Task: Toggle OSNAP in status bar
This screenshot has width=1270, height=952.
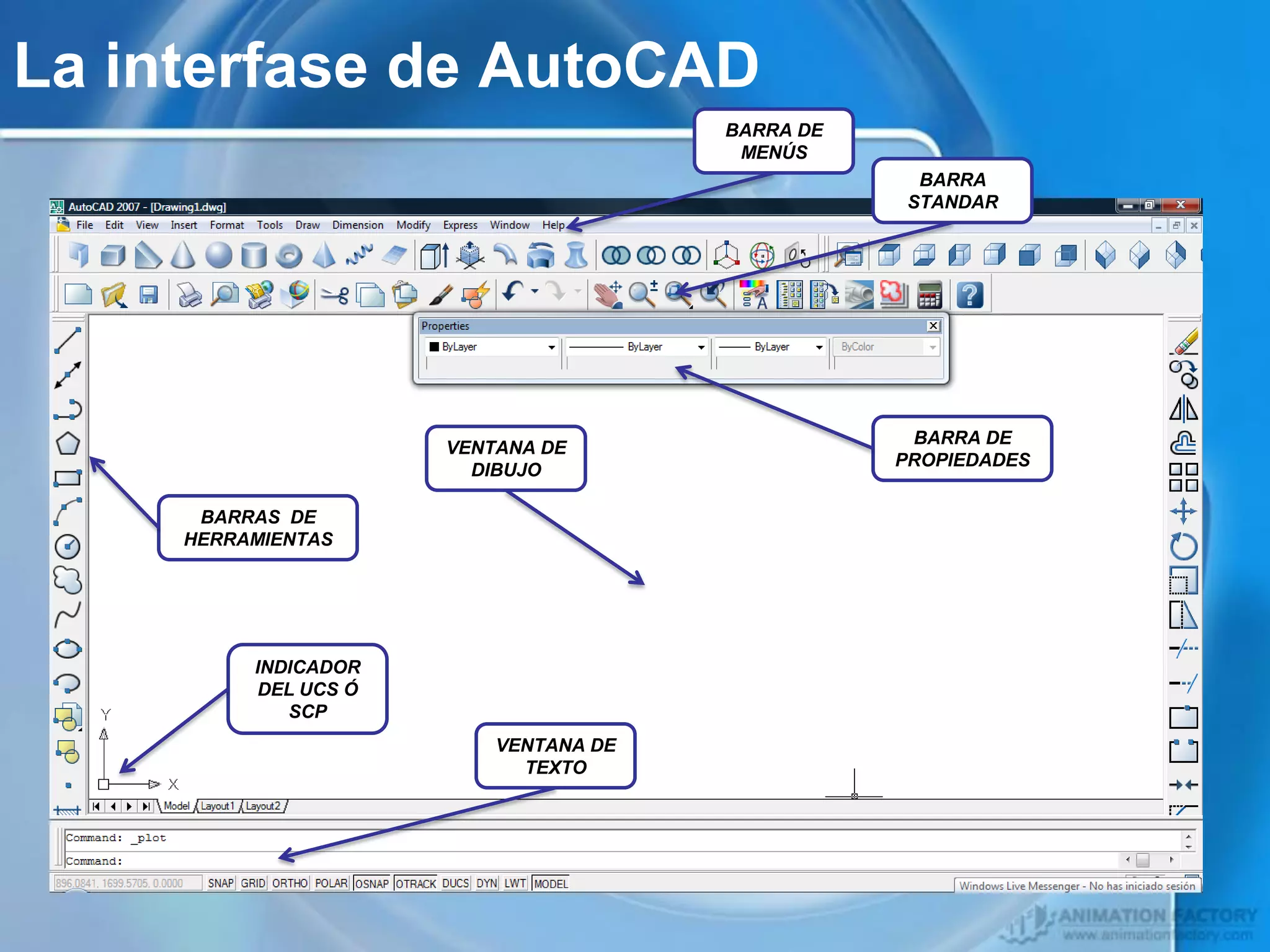Action: click(x=372, y=883)
